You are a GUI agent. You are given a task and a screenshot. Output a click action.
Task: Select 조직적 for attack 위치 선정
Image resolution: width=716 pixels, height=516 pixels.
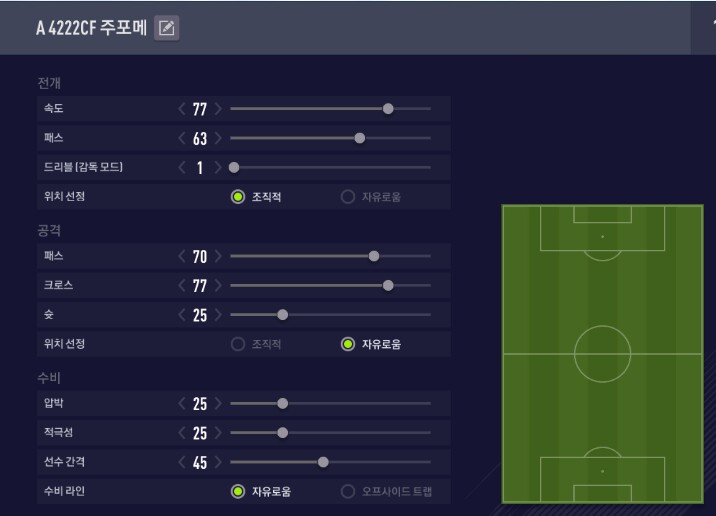[238, 344]
